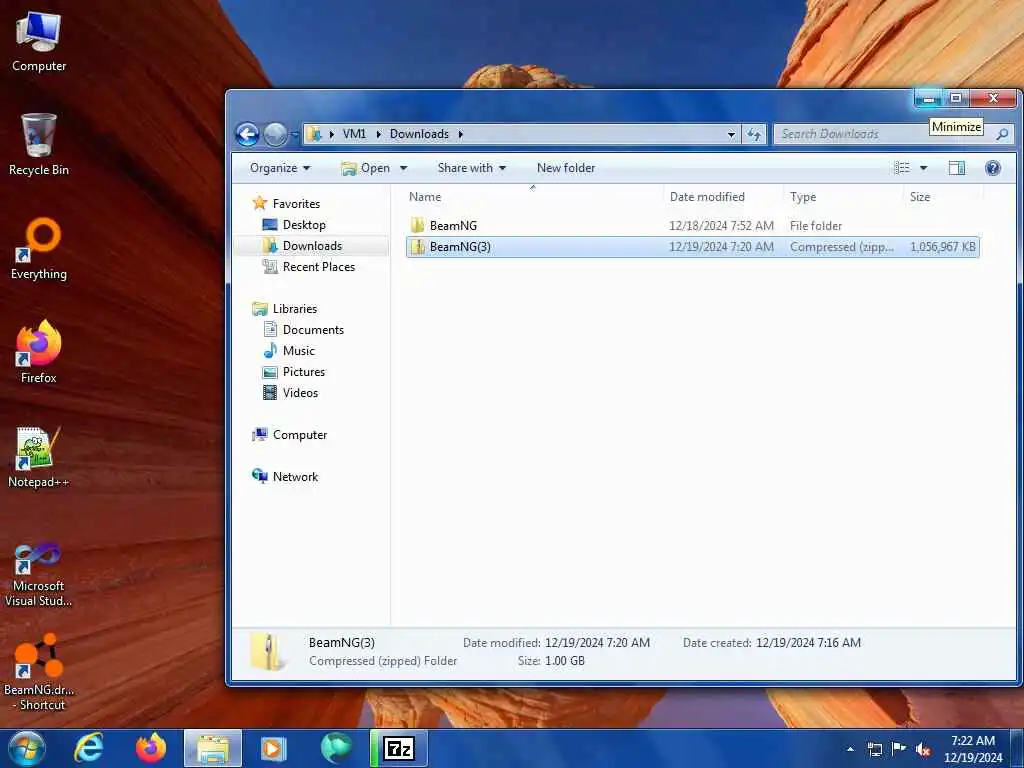Open the Share with dropdown

coord(472,168)
